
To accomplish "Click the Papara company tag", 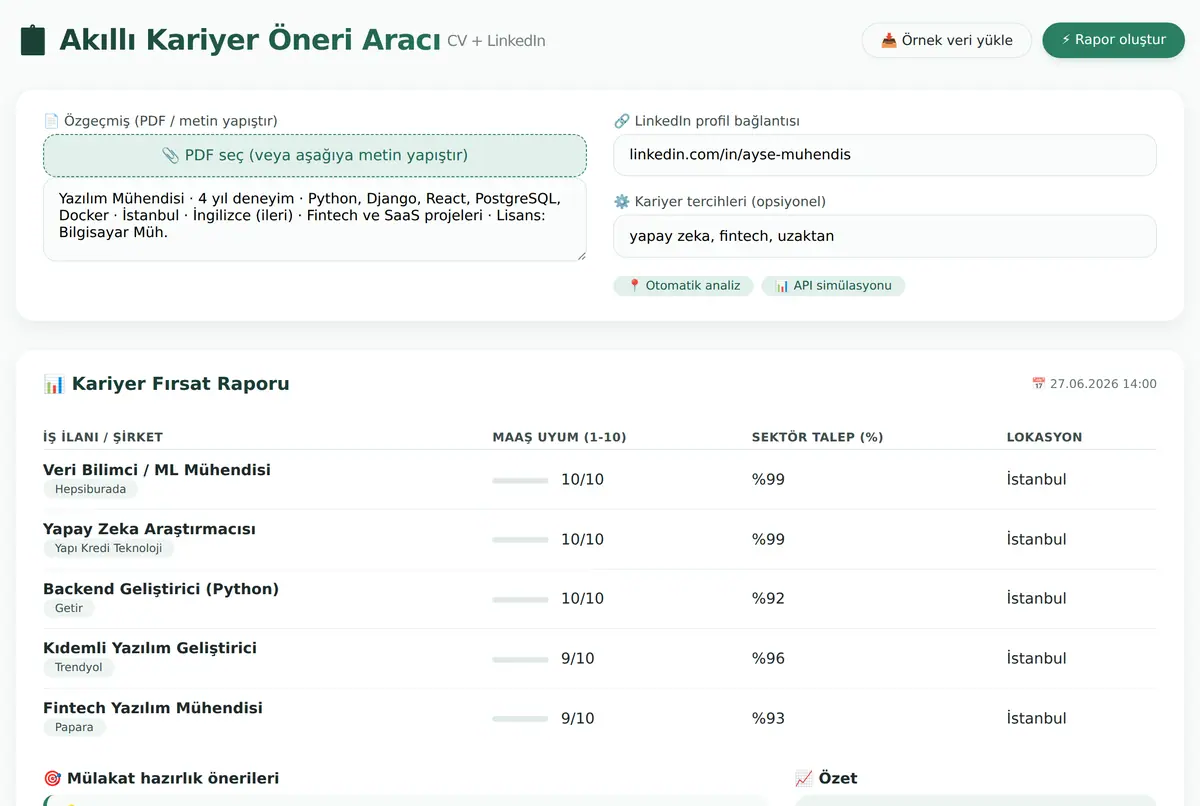I will tap(74, 727).
